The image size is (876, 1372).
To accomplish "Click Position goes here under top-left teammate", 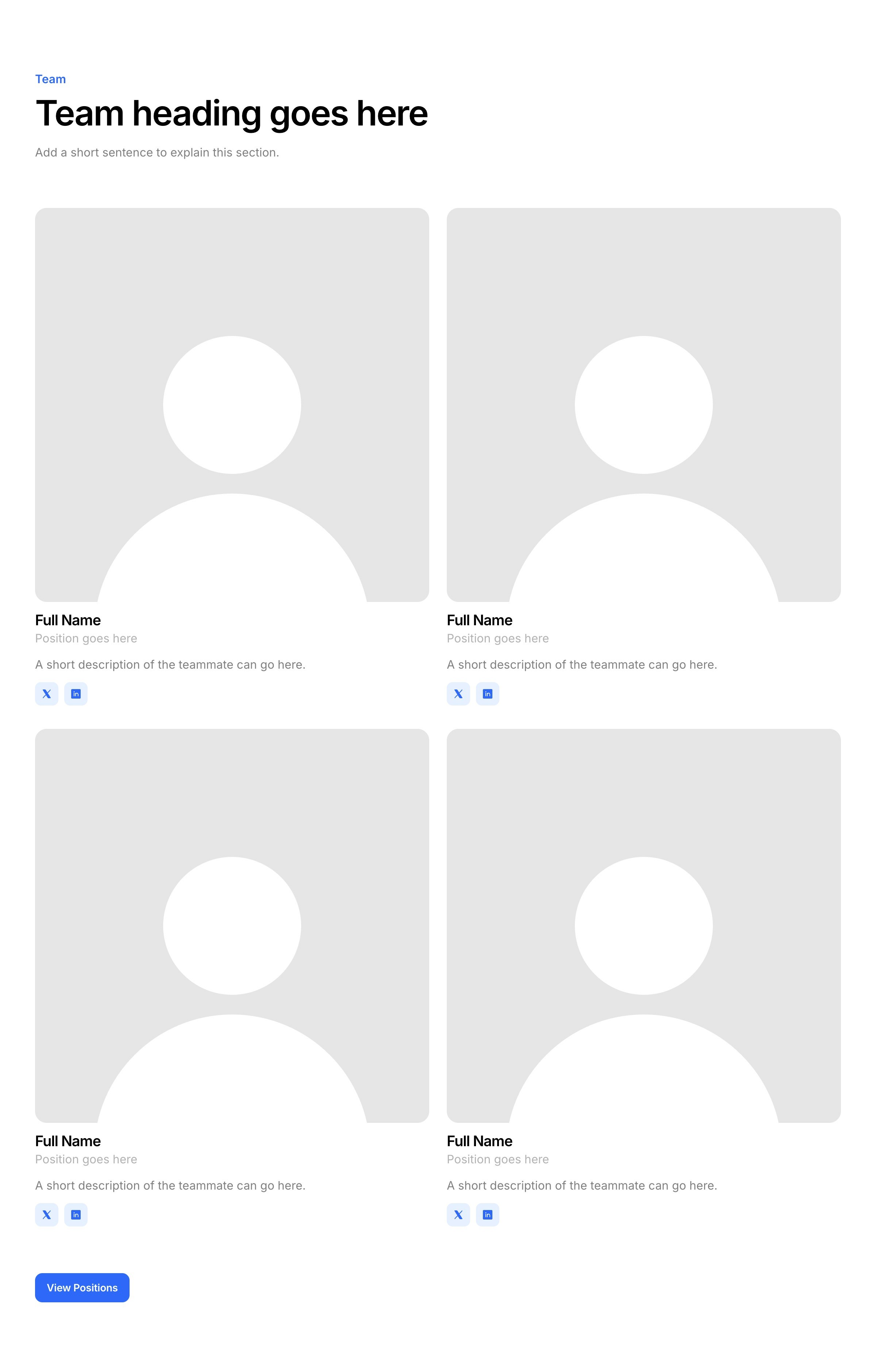I will click(x=86, y=638).
